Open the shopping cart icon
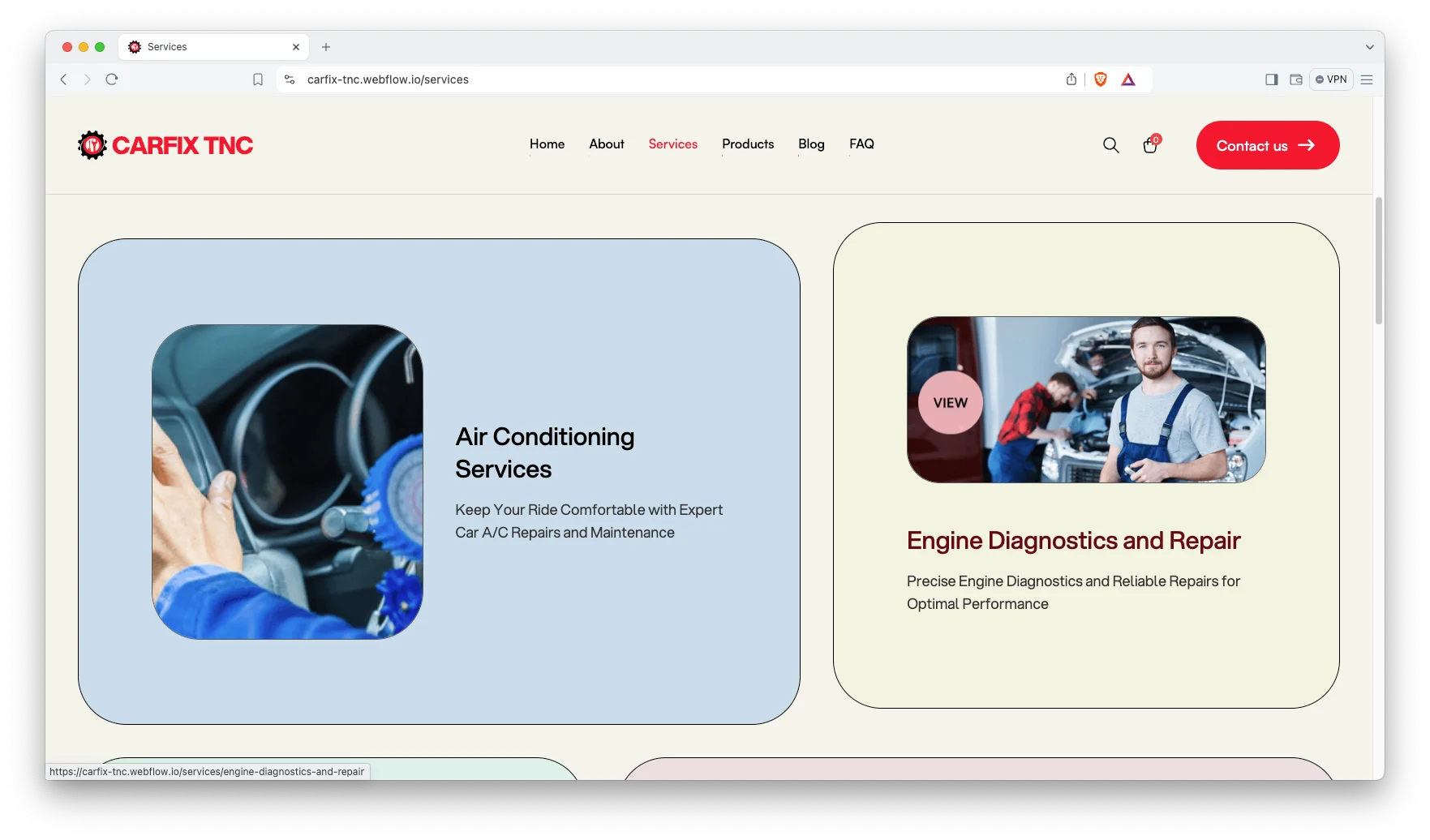This screenshot has height=840, width=1430. pos(1150,145)
